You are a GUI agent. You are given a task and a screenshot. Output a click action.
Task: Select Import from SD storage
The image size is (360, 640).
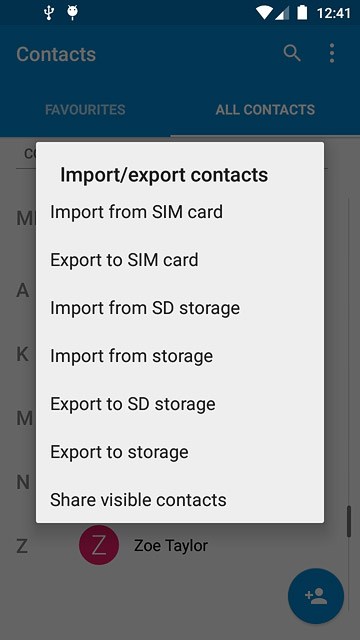180,308
